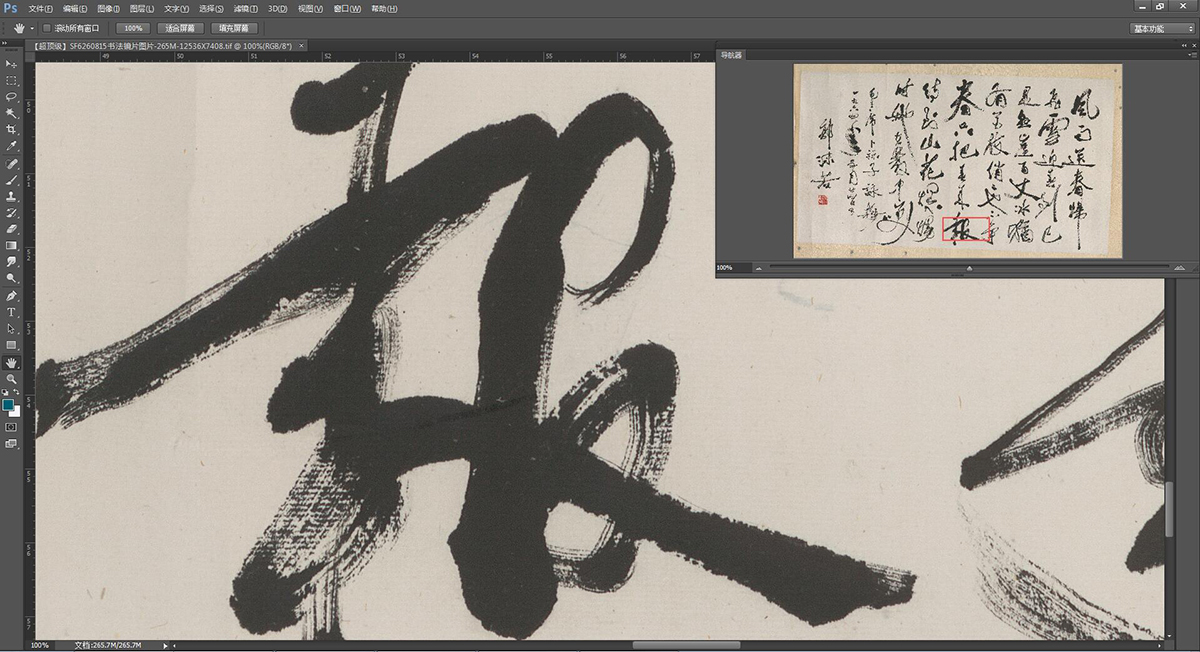Open the 文件(F) menu
Viewport: 1200px width, 652px height.
tap(41, 8)
